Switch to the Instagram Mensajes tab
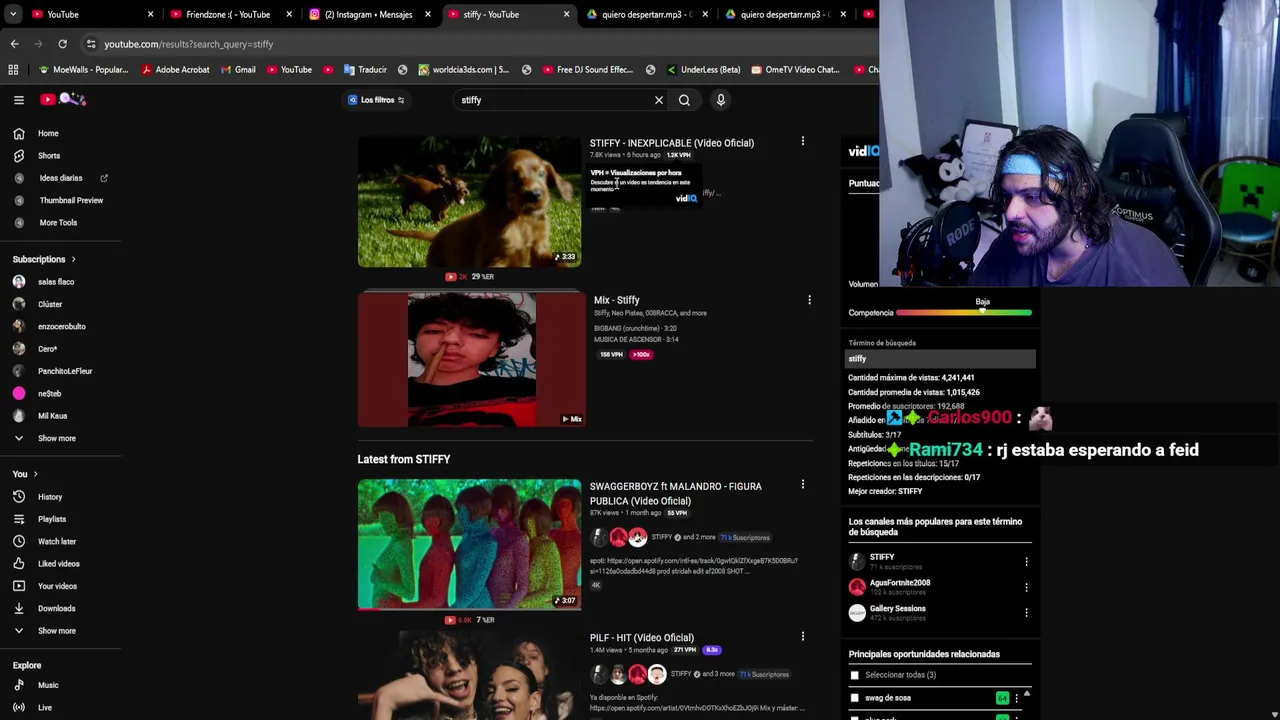This screenshot has height=720, width=1280. click(x=368, y=14)
